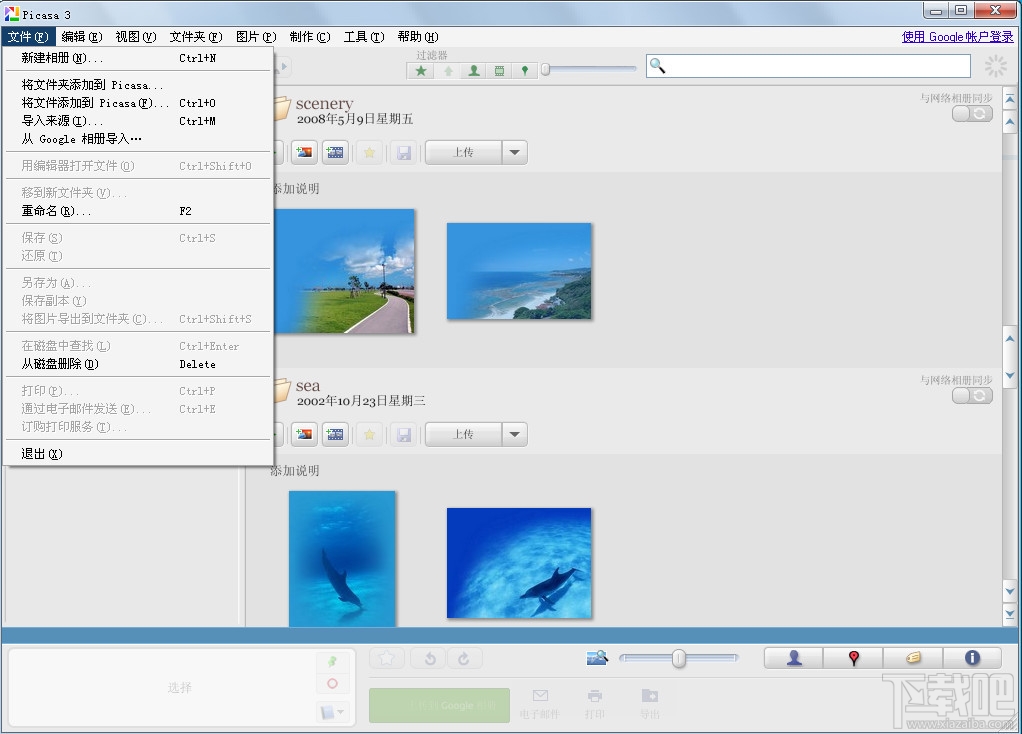
Task: Select the starred photos filter star icon
Action: coord(420,70)
